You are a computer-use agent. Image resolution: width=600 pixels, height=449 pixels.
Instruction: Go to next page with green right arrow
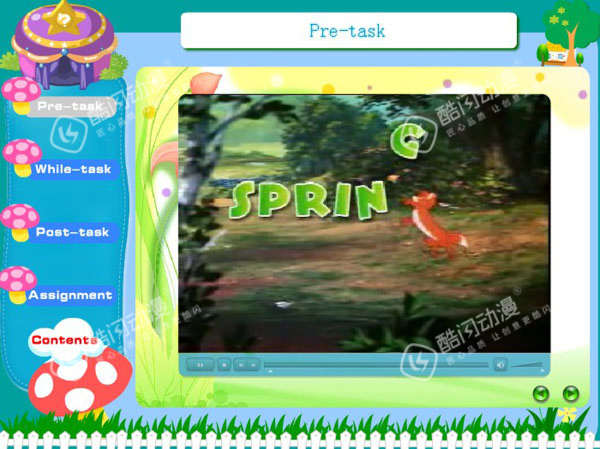(x=571, y=393)
